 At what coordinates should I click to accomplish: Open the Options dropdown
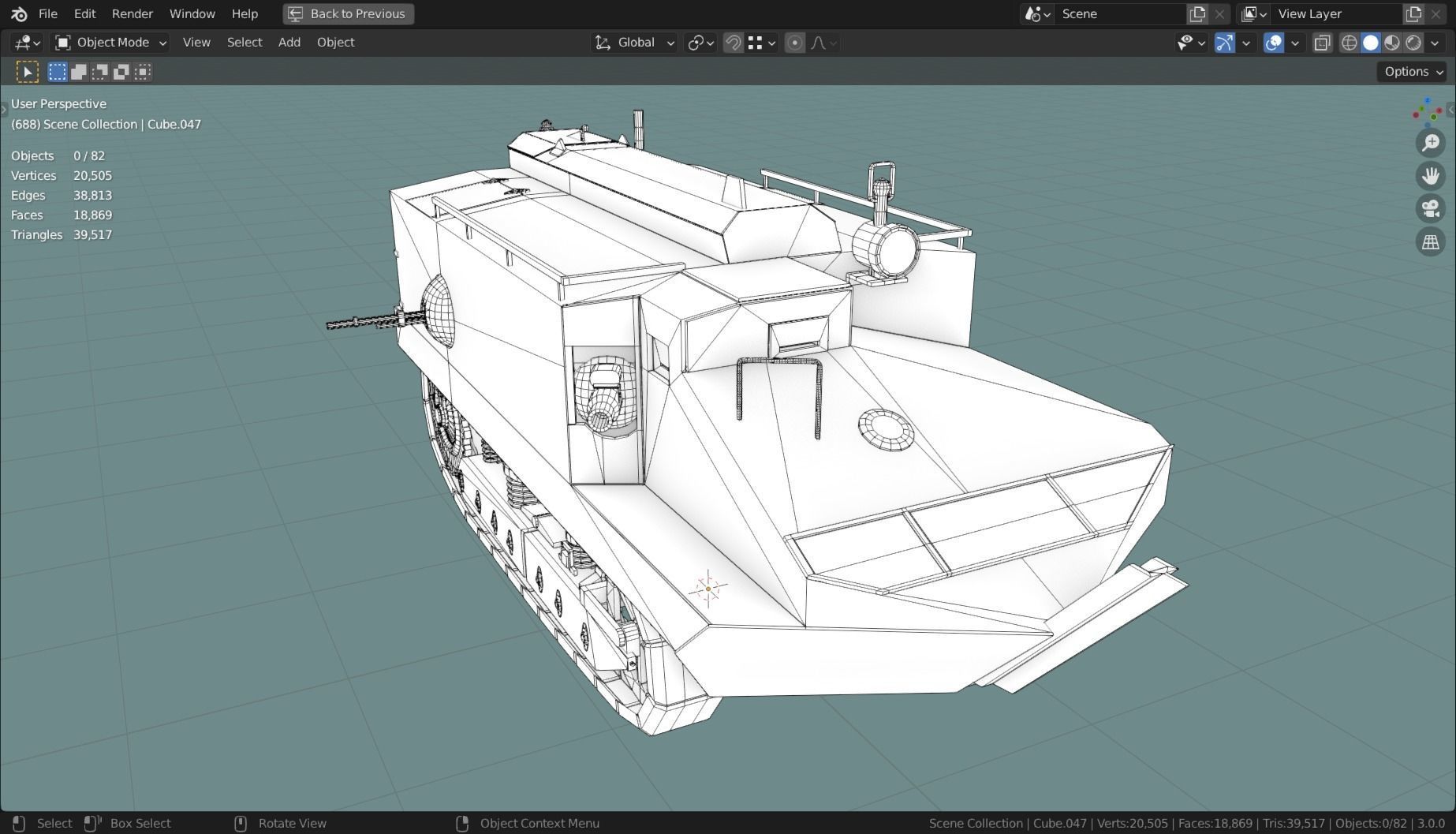1413,72
